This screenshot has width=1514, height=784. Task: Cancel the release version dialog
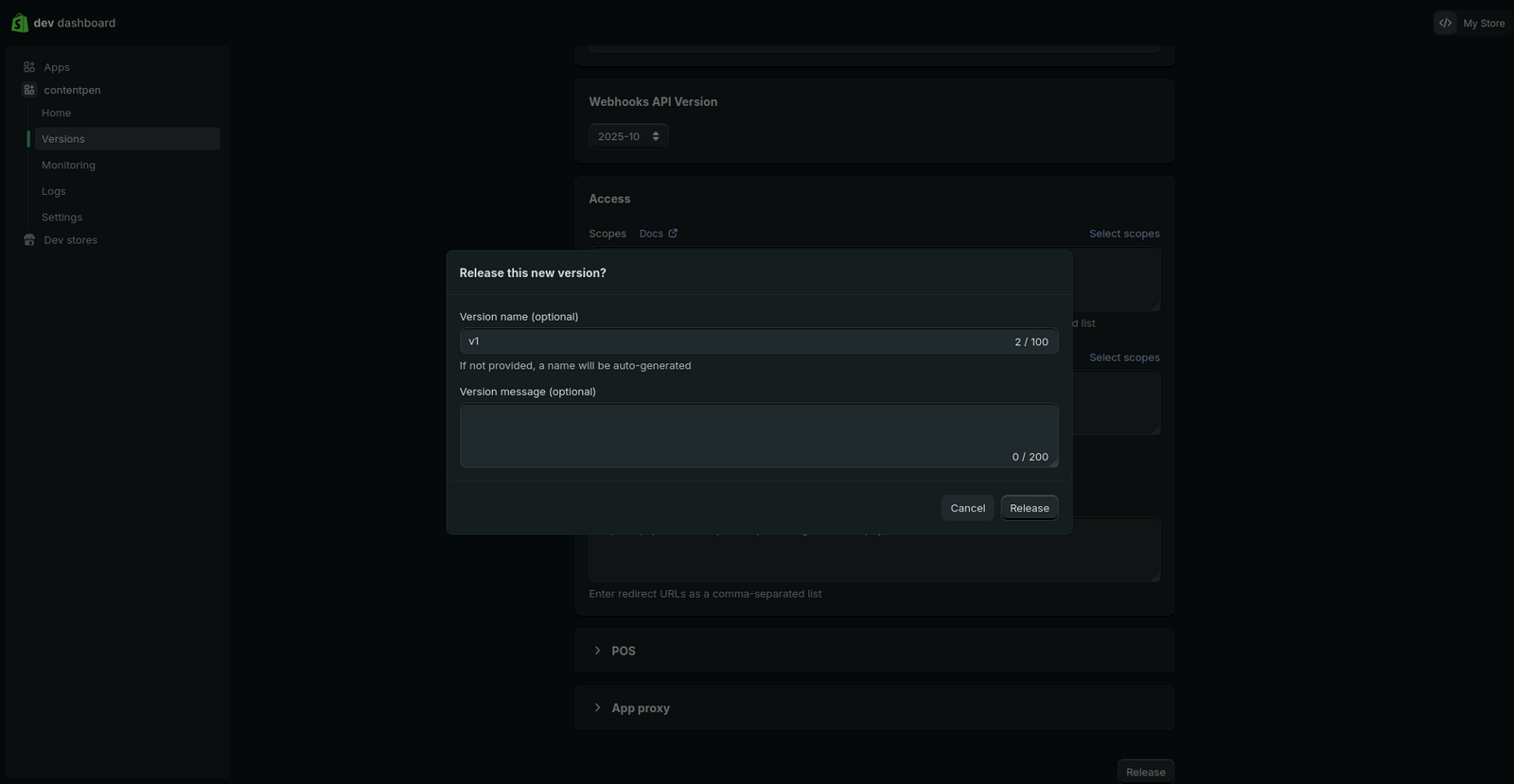coord(967,508)
